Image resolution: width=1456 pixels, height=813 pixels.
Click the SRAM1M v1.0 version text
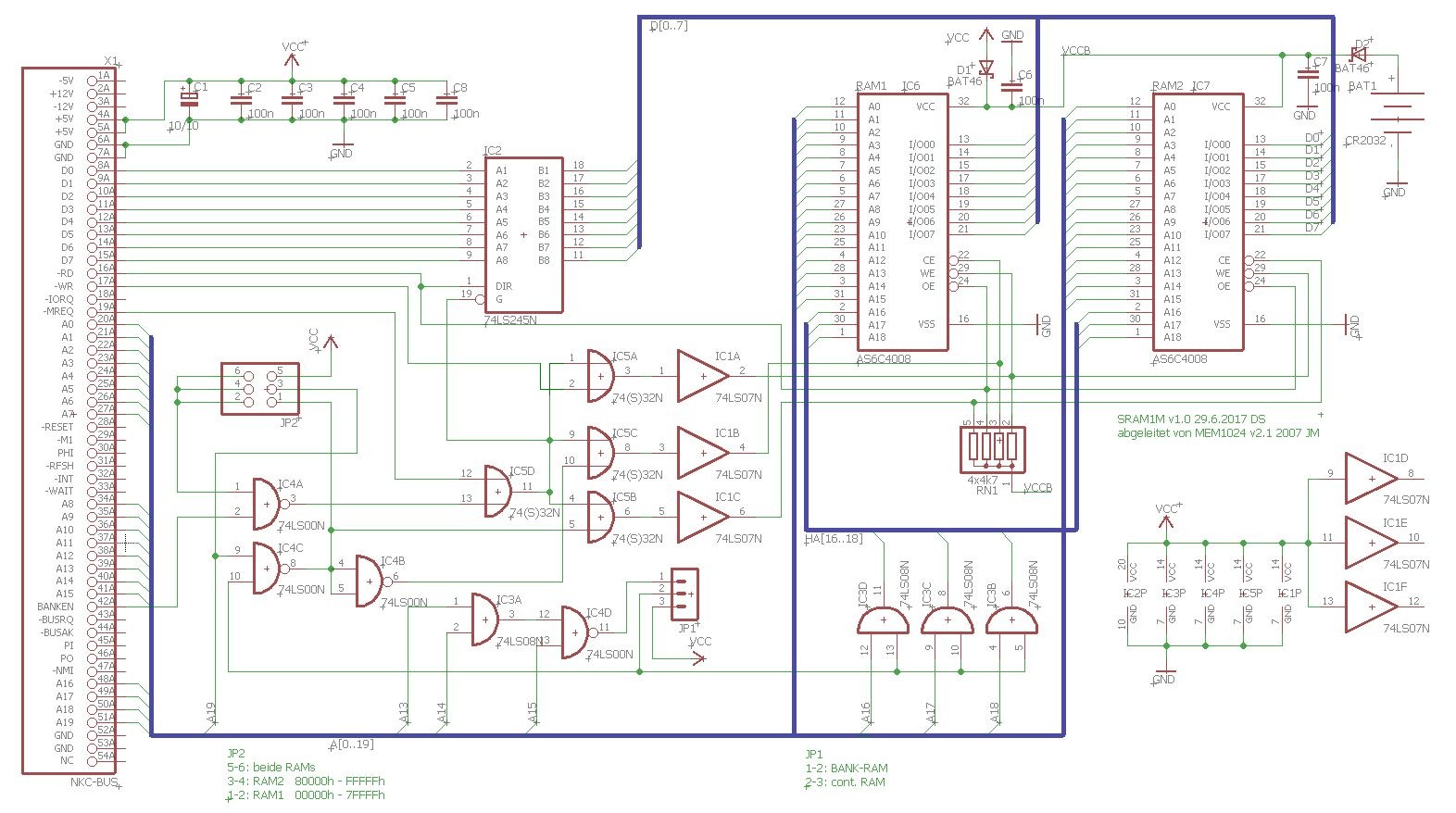(x=1190, y=419)
